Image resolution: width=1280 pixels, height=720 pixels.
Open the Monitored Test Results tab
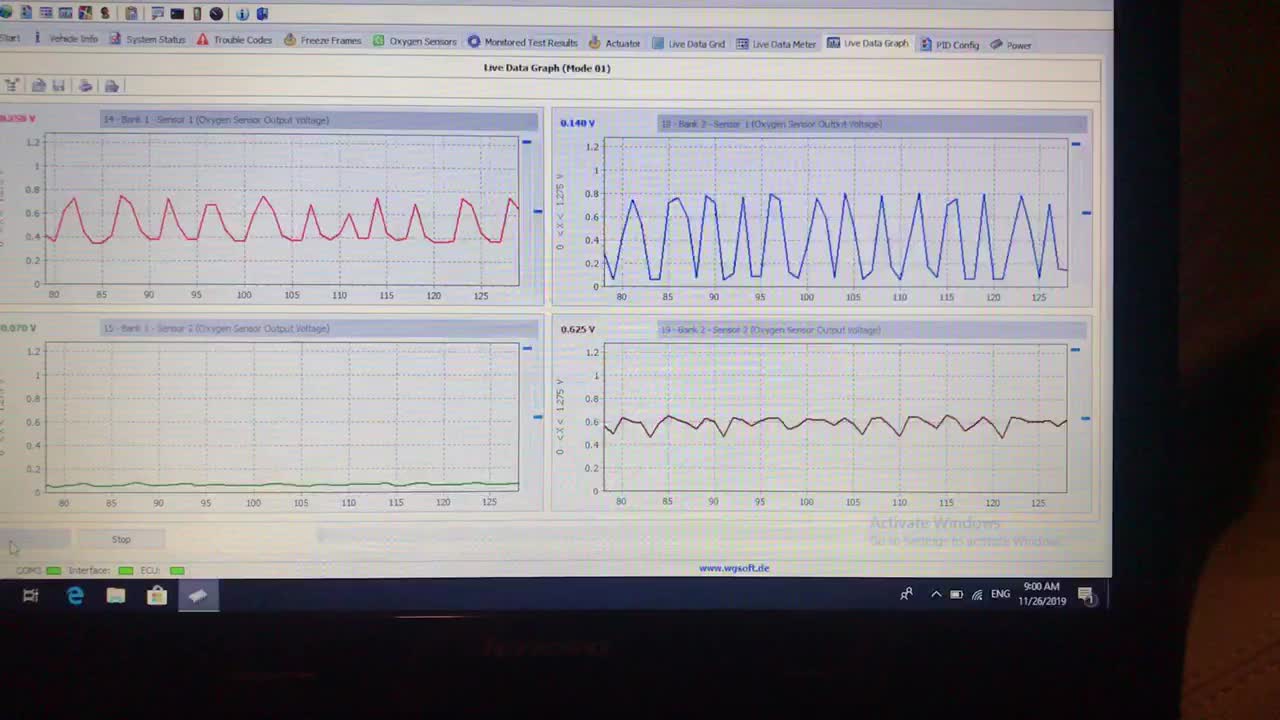522,42
